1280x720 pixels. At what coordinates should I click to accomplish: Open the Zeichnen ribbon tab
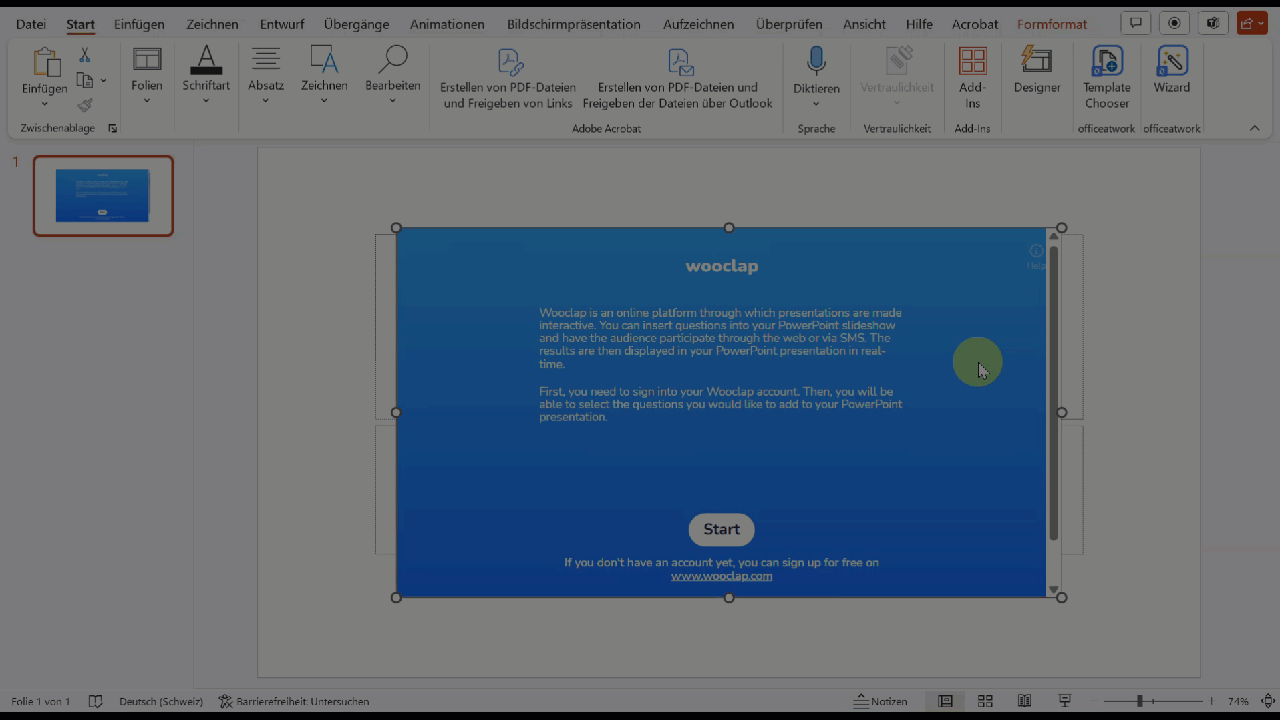point(212,24)
